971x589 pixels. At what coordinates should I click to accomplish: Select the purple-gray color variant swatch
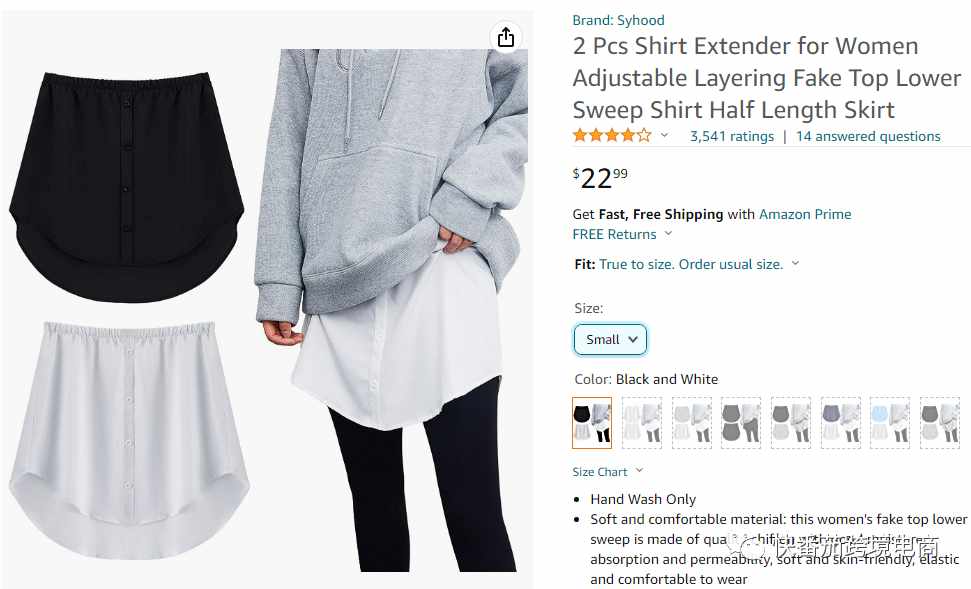pyautogui.click(x=840, y=423)
